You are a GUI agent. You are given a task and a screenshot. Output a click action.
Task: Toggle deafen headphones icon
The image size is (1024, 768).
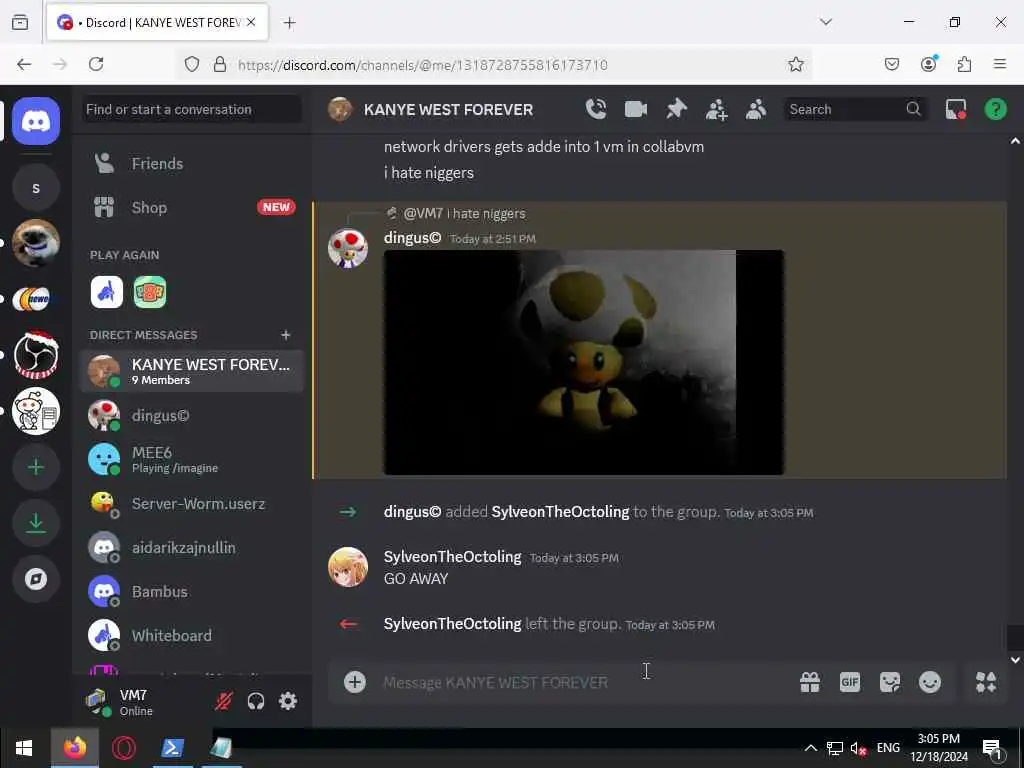256,701
